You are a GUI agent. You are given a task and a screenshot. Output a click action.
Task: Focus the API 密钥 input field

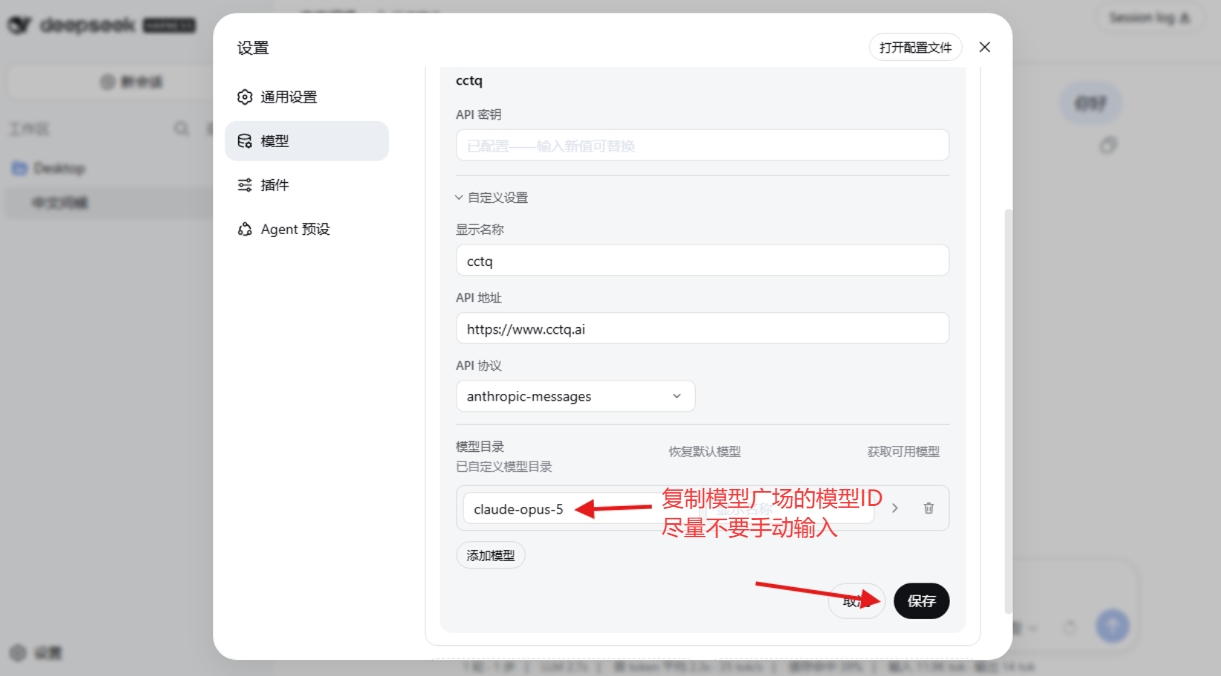point(702,145)
